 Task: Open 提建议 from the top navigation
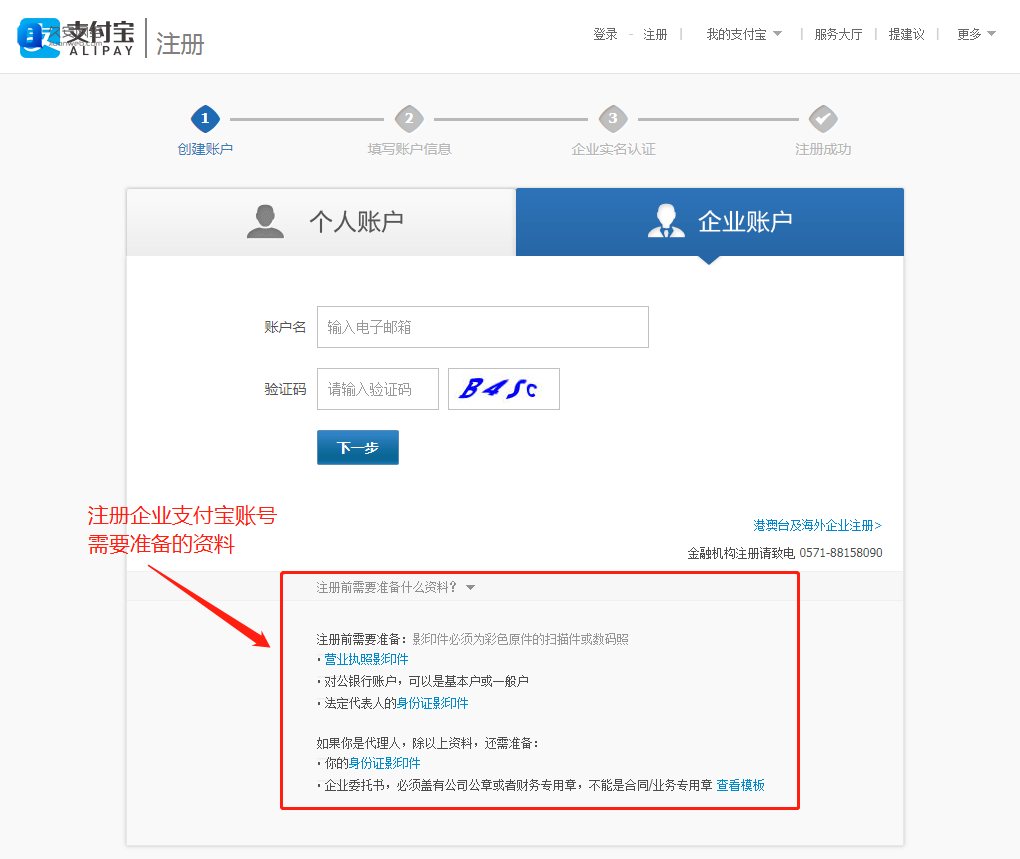[x=906, y=34]
